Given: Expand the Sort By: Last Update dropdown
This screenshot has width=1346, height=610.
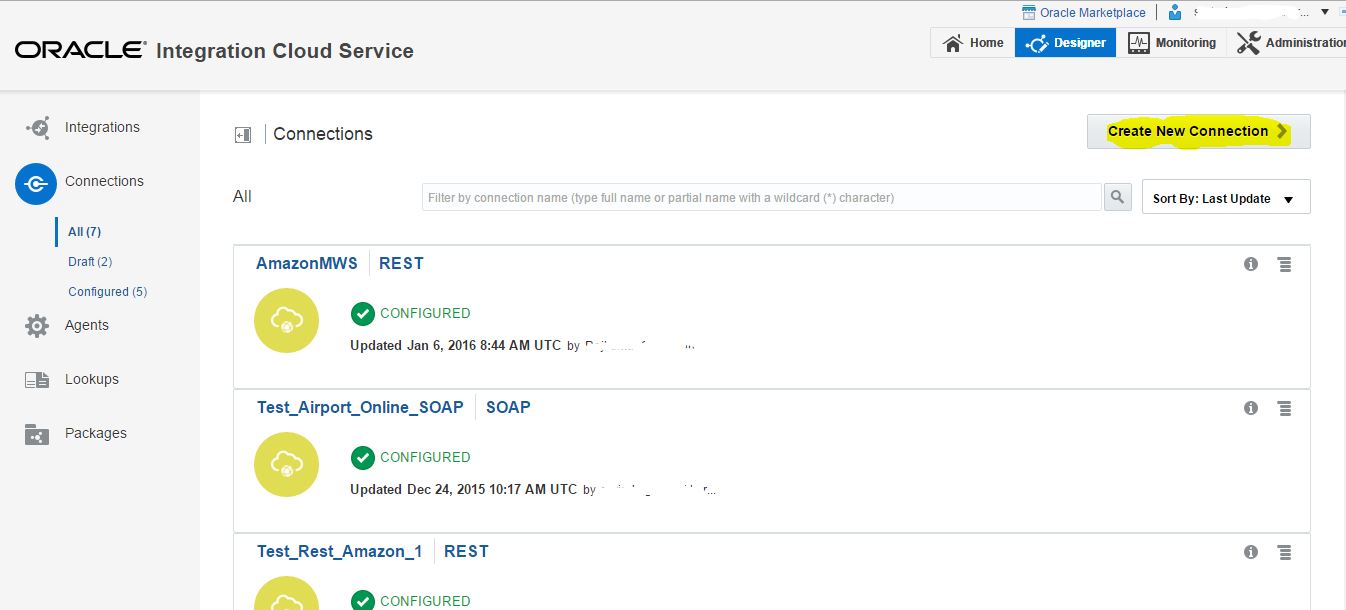Looking at the screenshot, I should coord(1225,198).
